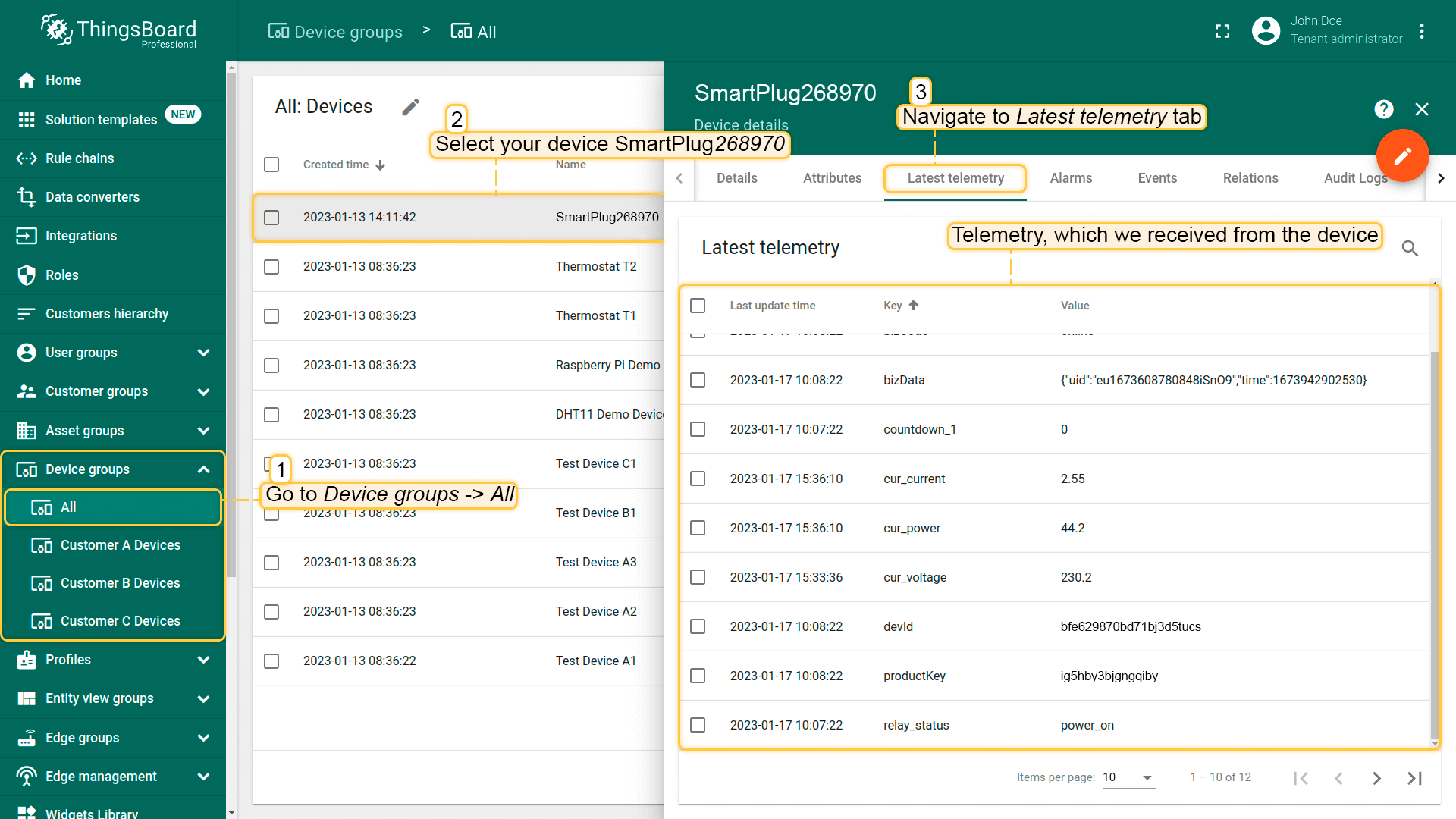Jump to last telemetry page icon
This screenshot has height=819, width=1456.
[x=1414, y=778]
